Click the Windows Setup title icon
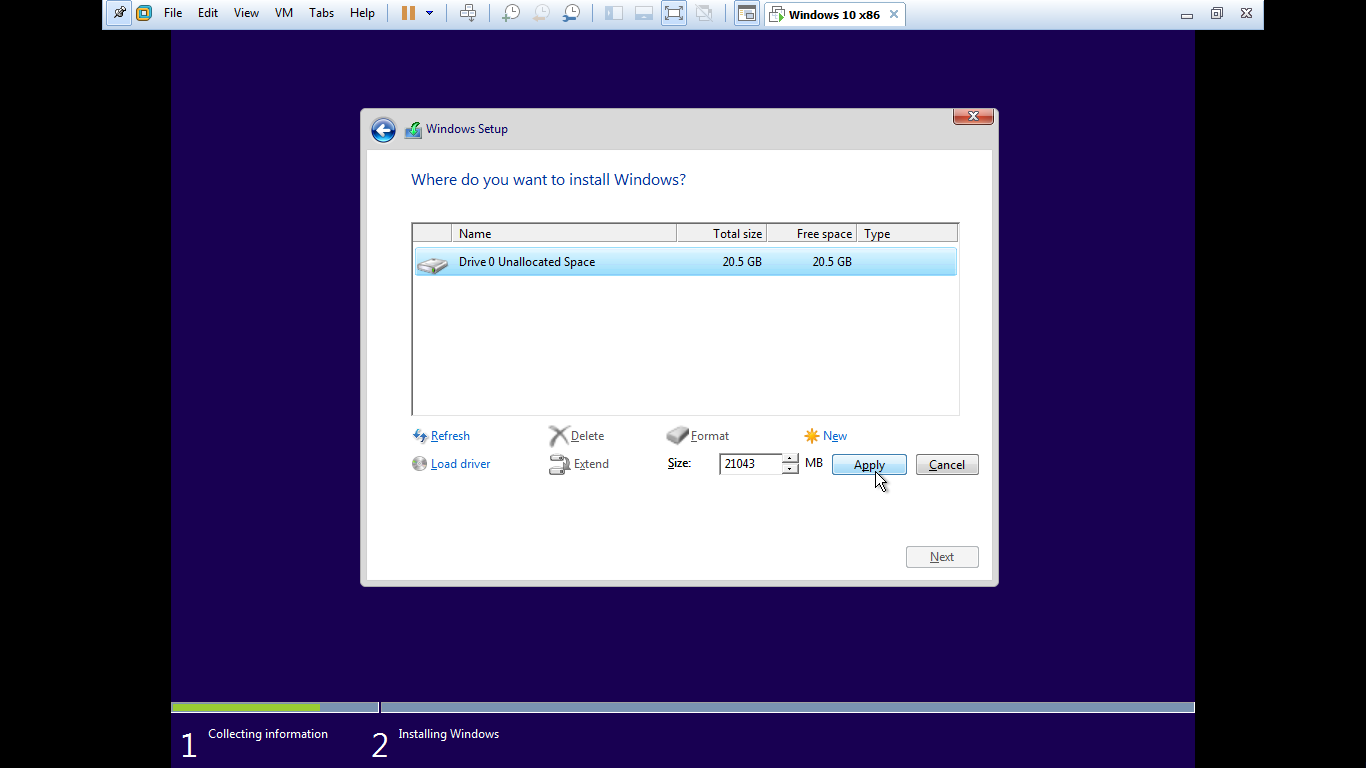Image resolution: width=1366 pixels, height=768 pixels. 414,130
